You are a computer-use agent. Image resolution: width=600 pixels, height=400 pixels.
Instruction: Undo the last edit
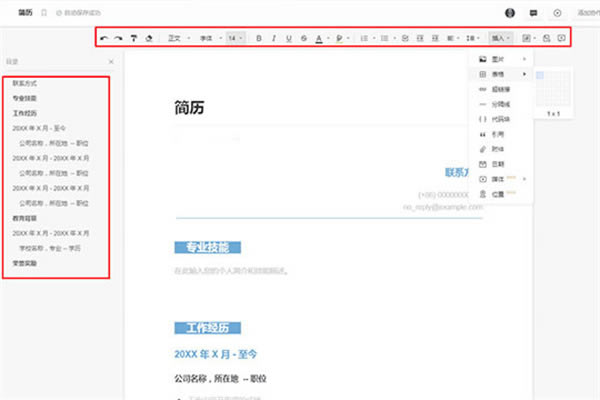[104, 38]
